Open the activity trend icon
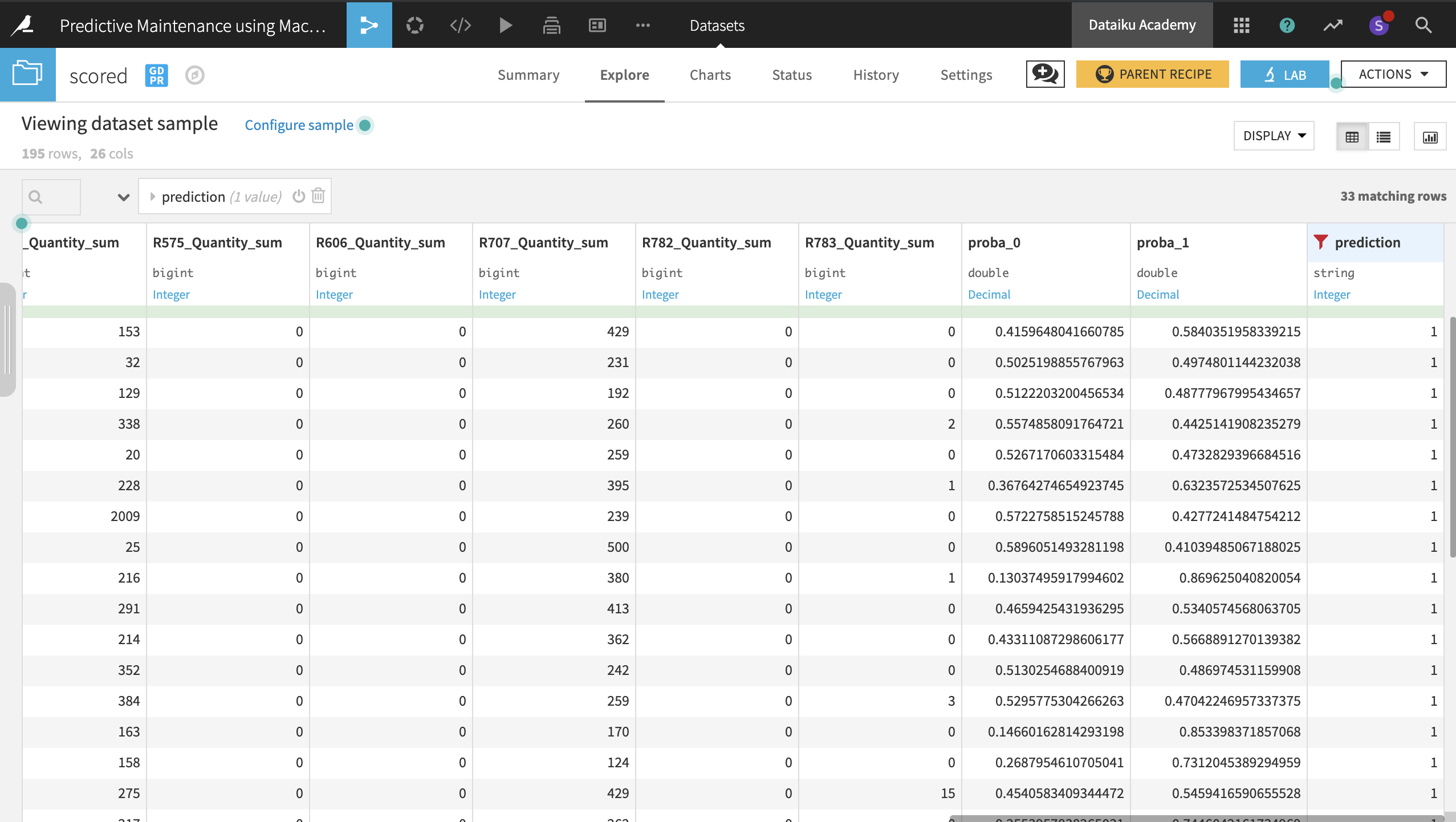 [1332, 25]
